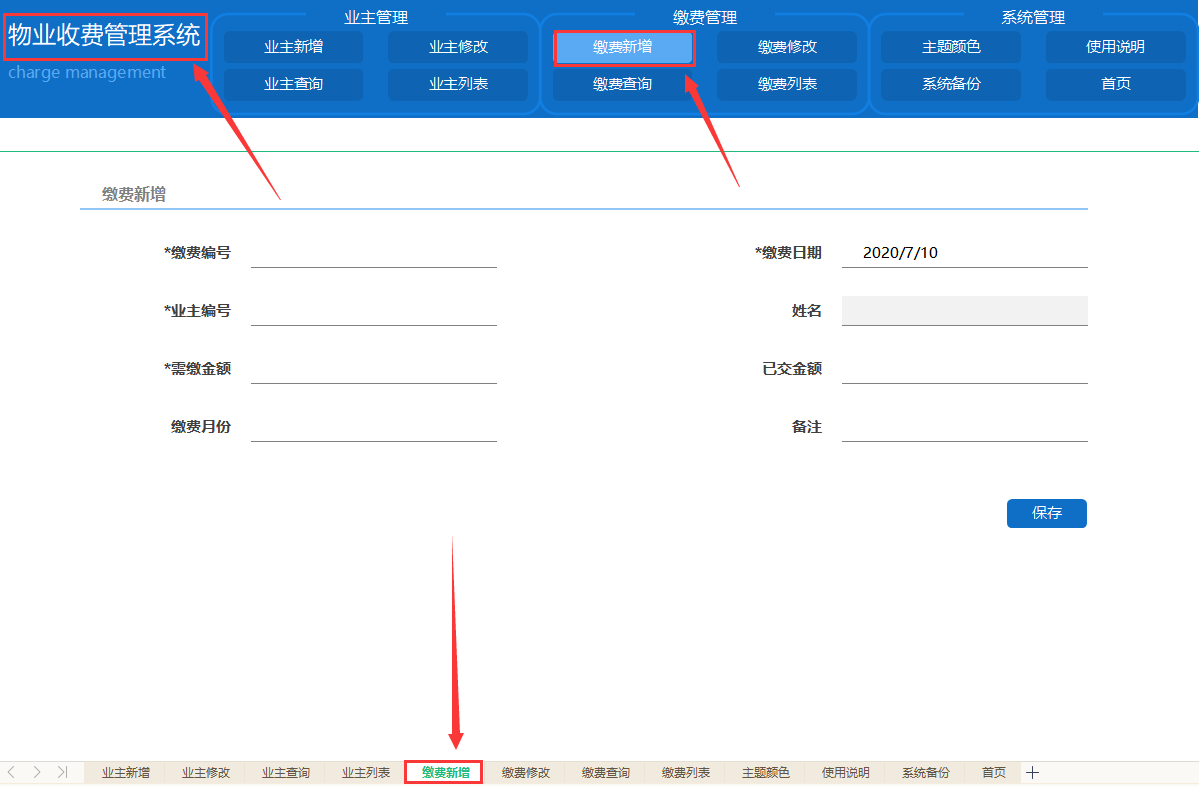The height and width of the screenshot is (786, 1199).
Task: Click the 备注 remarks input field
Action: coord(963,426)
